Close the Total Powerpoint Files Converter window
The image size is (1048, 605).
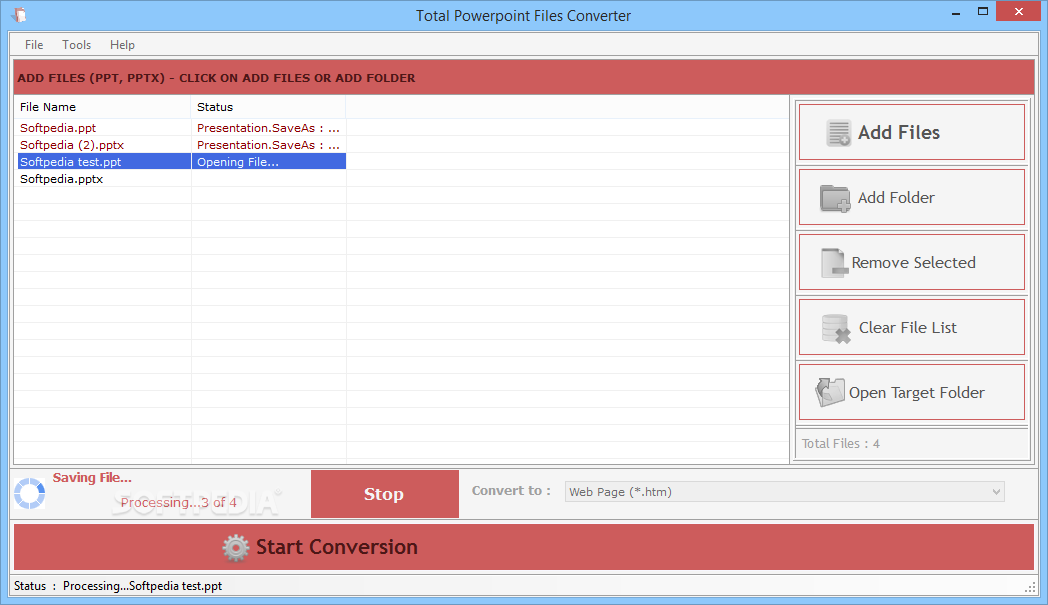pyautogui.click(x=1019, y=11)
